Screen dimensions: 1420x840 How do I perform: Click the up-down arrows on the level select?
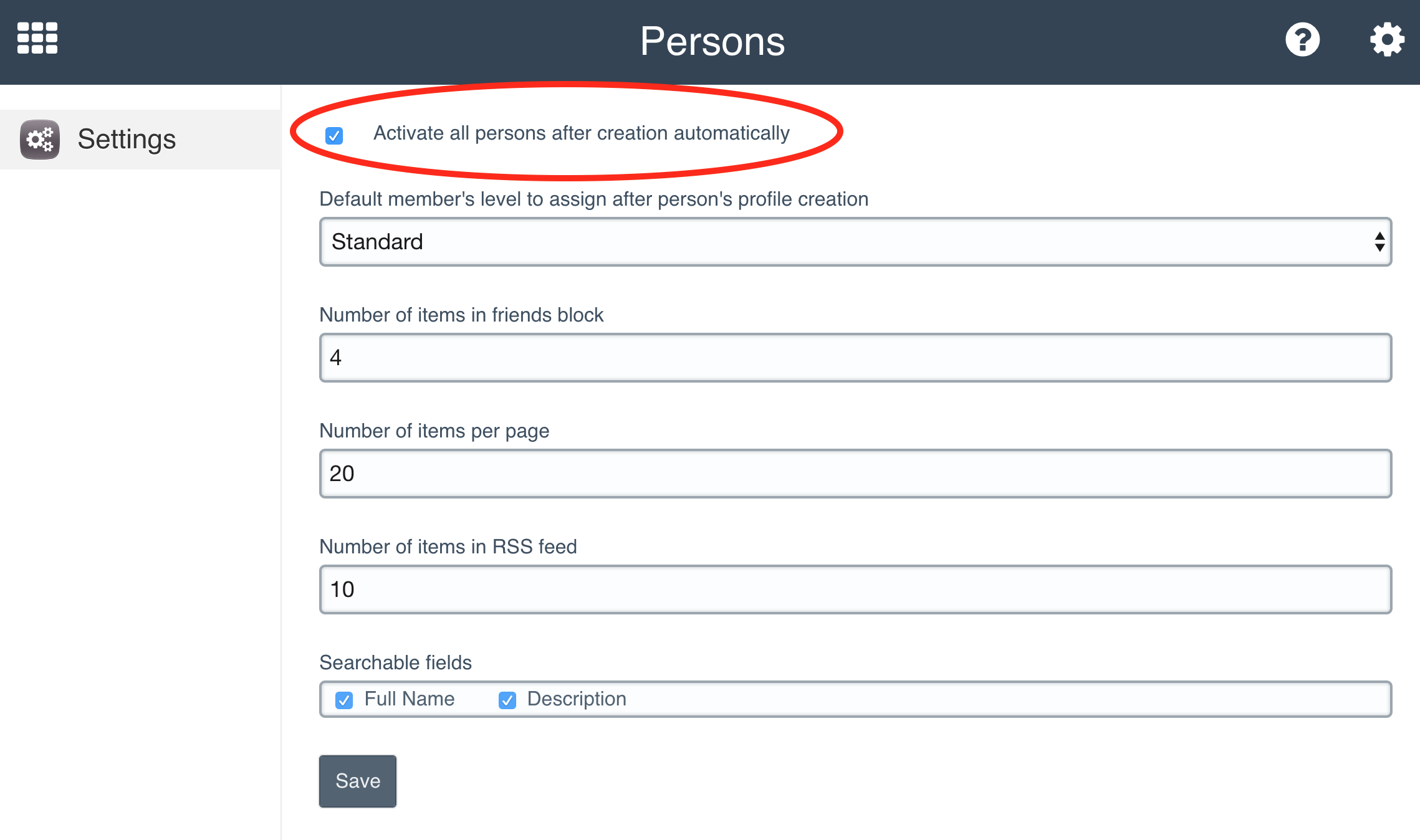(x=1379, y=242)
